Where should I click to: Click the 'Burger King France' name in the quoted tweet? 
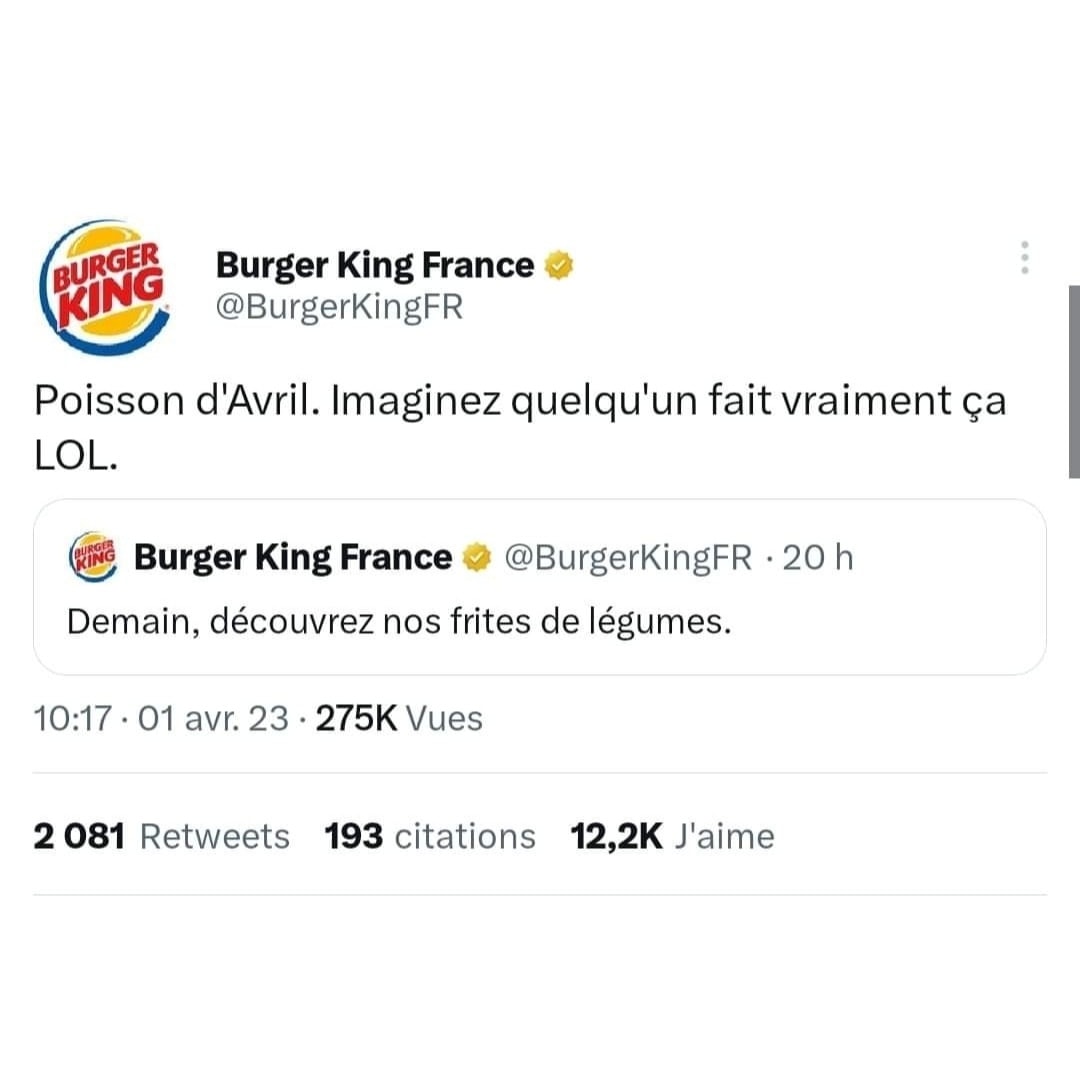pyautogui.click(x=292, y=557)
